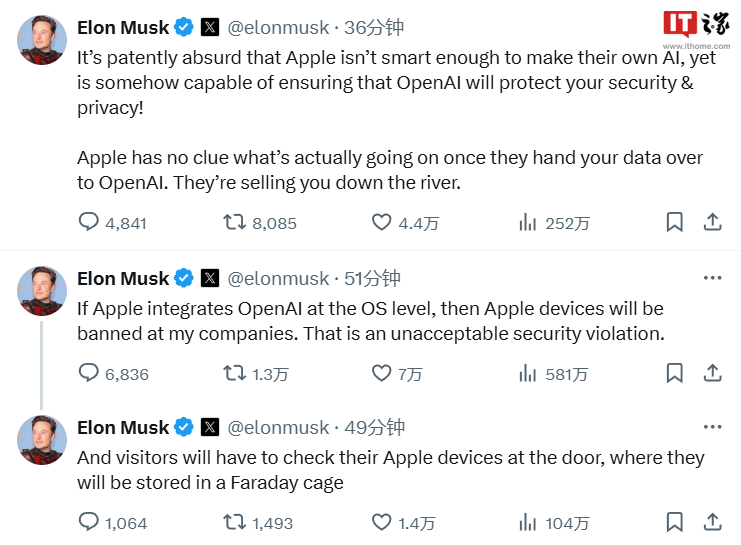Repost the tweet with 1.3万 reposts

pyautogui.click(x=235, y=373)
